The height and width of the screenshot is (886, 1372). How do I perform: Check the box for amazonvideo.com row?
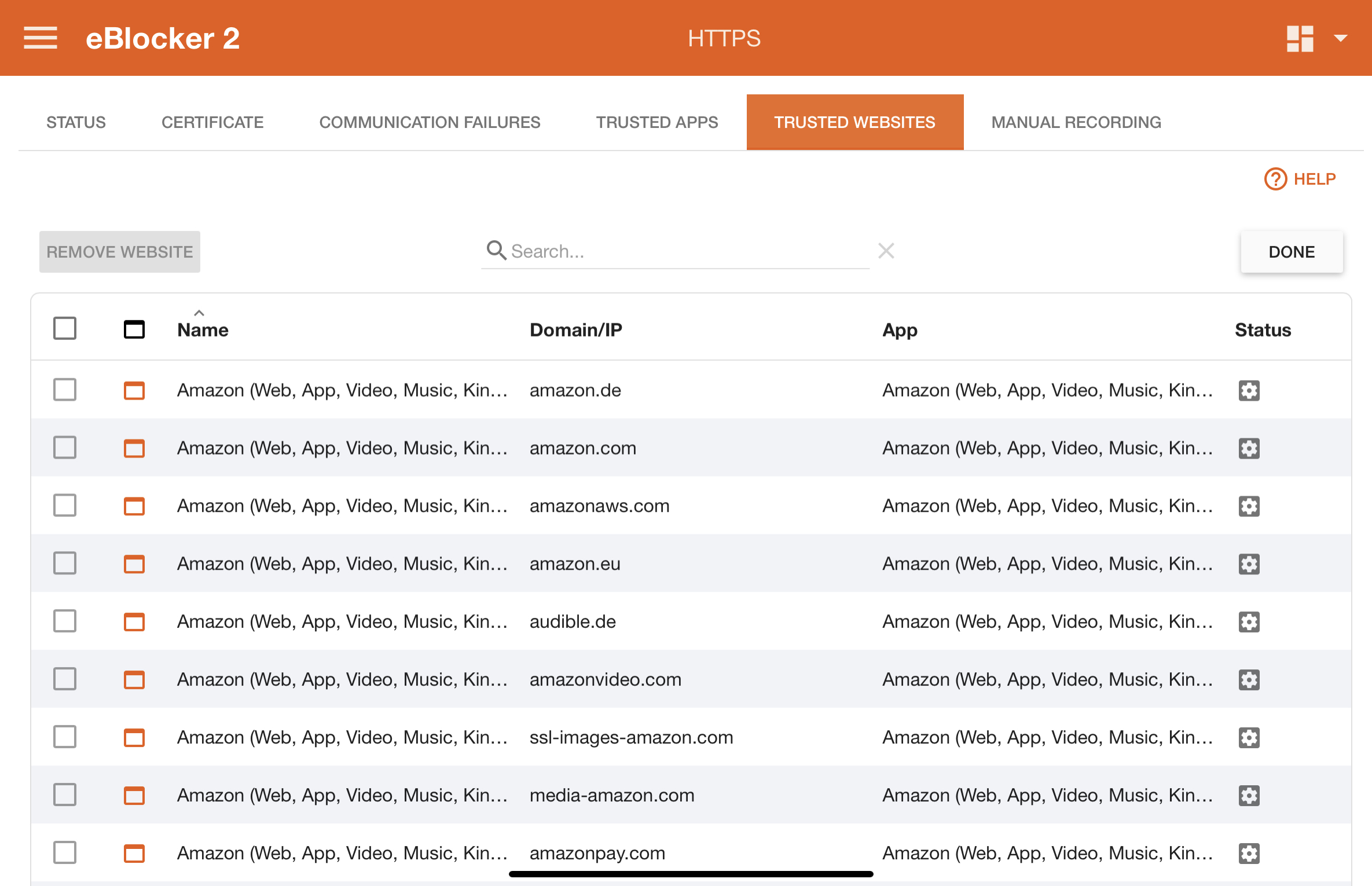pyautogui.click(x=65, y=679)
